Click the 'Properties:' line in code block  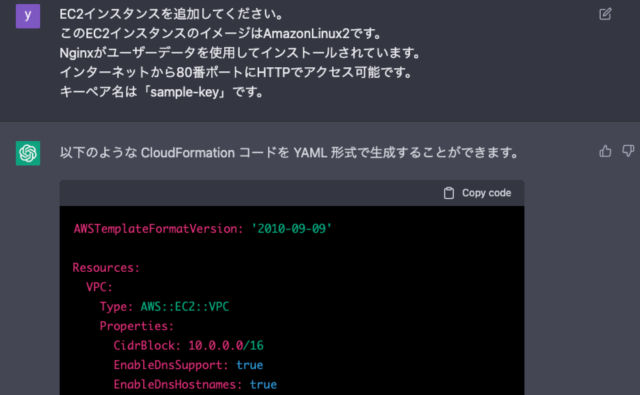[137, 326]
